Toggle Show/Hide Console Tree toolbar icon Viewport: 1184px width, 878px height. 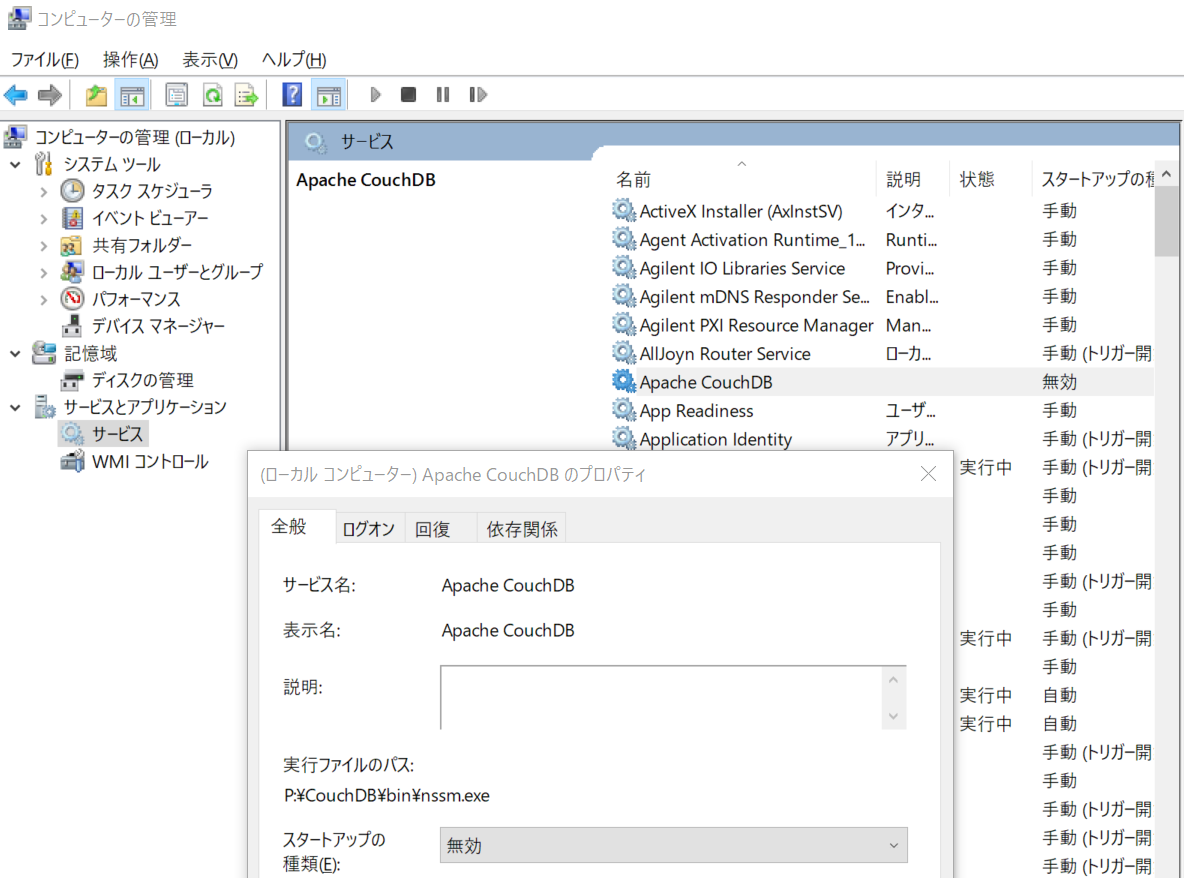[x=132, y=95]
